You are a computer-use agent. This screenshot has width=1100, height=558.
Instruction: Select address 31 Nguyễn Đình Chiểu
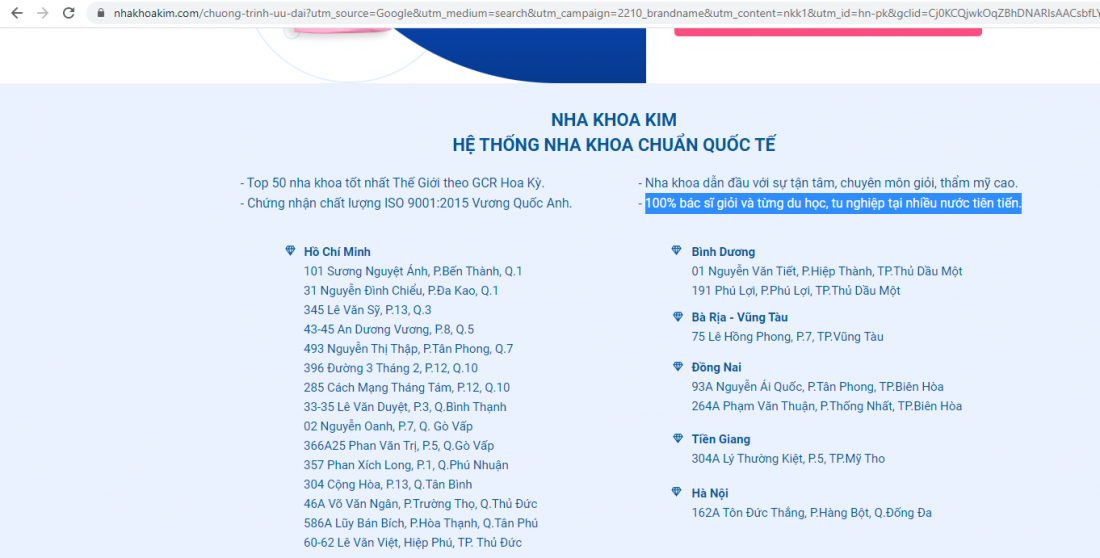(401, 291)
